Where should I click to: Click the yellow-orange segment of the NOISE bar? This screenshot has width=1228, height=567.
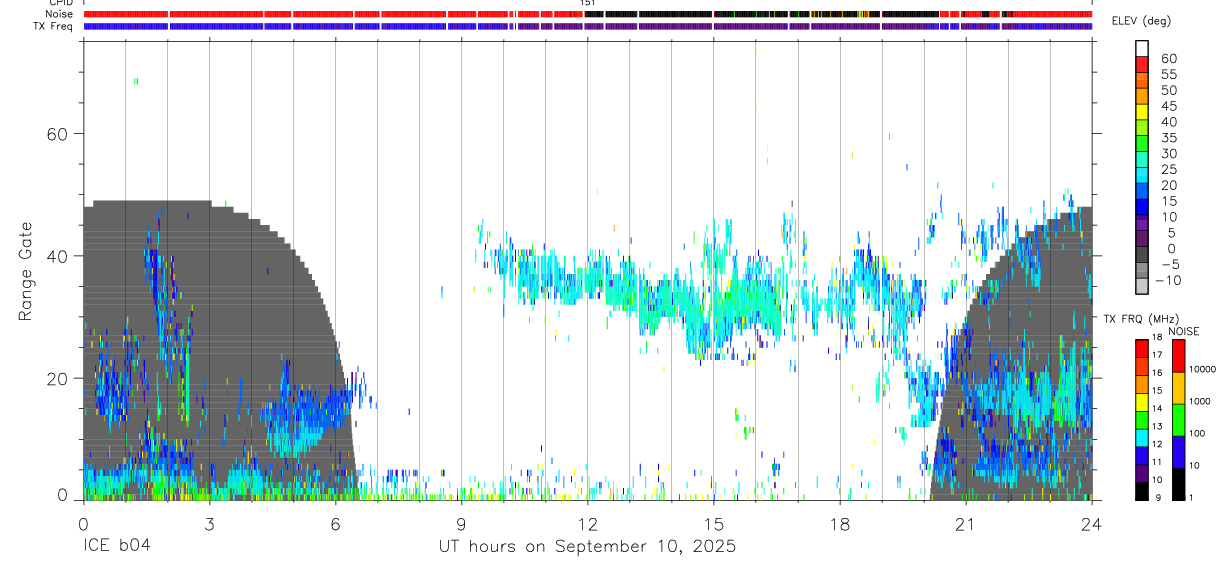pos(1178,387)
